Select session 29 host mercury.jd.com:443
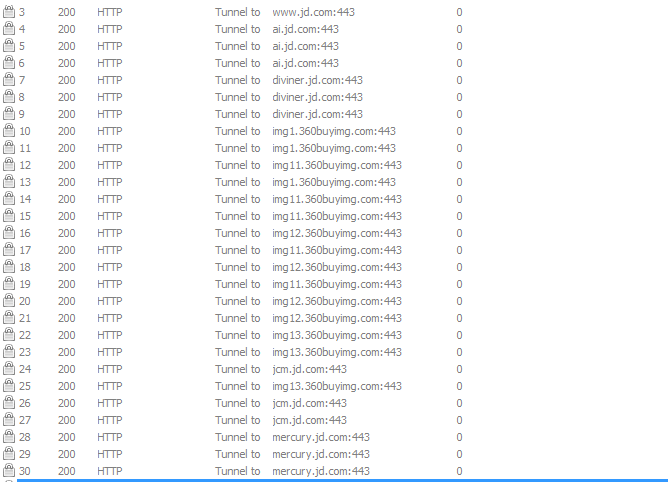Viewport: 668px width, 482px height. click(321, 454)
